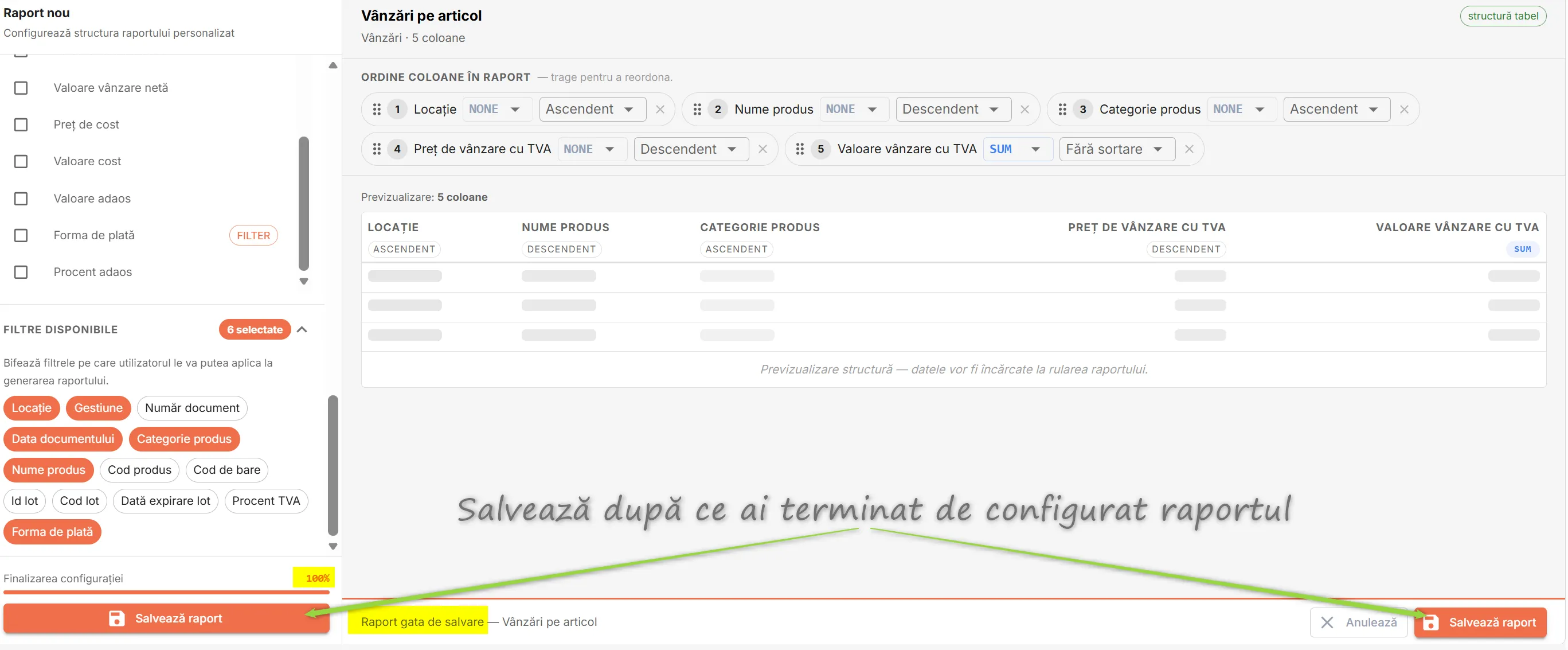Remove the Nume produs column chip
This screenshot has width=1568, height=650.
click(1025, 110)
